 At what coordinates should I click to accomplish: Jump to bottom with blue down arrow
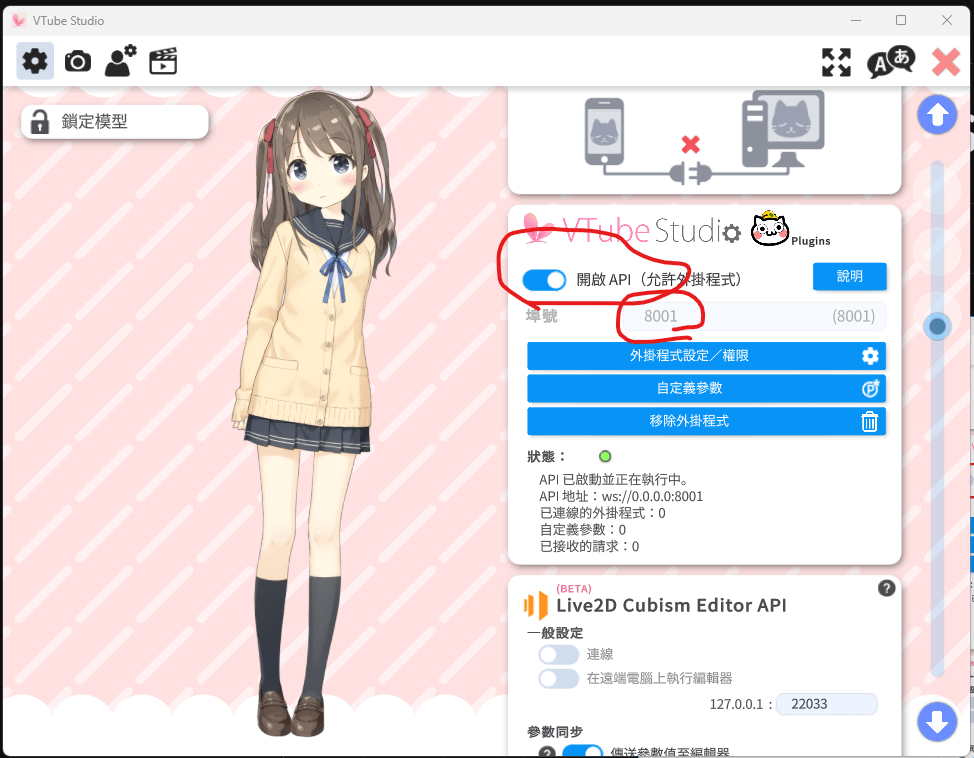tap(937, 721)
